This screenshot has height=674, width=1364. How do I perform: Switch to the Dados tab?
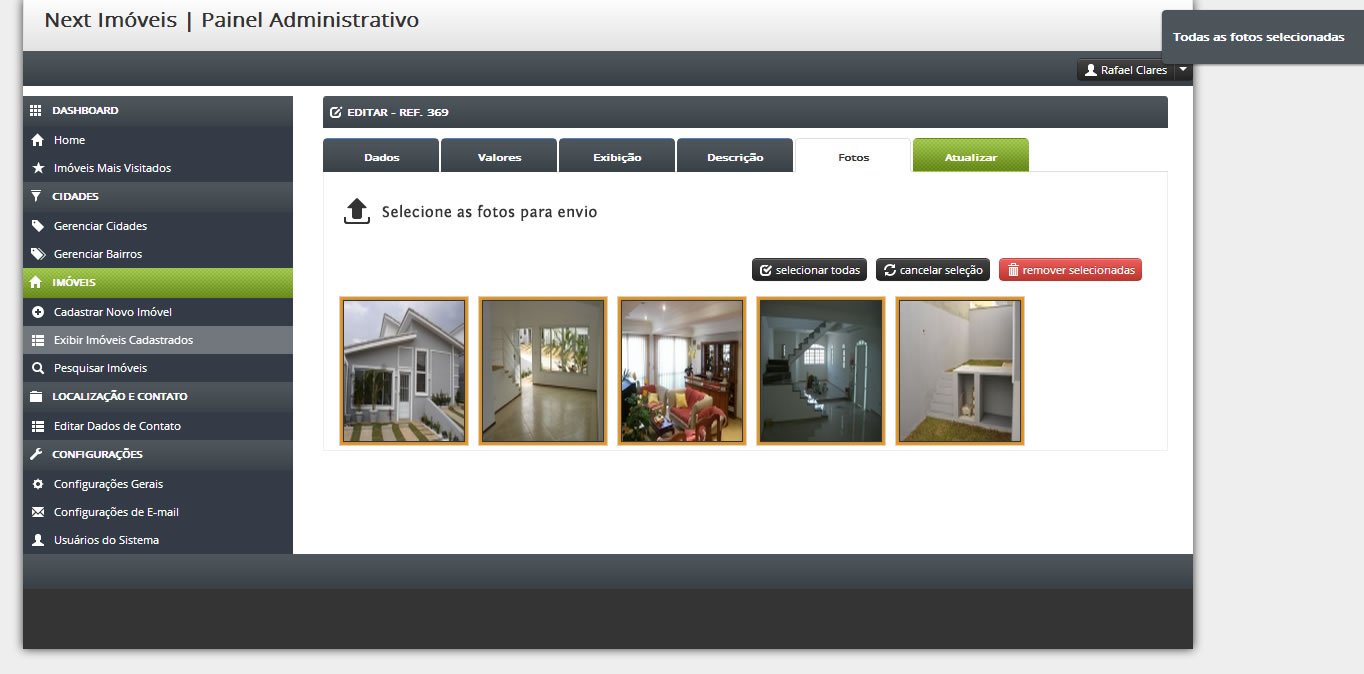pos(381,156)
